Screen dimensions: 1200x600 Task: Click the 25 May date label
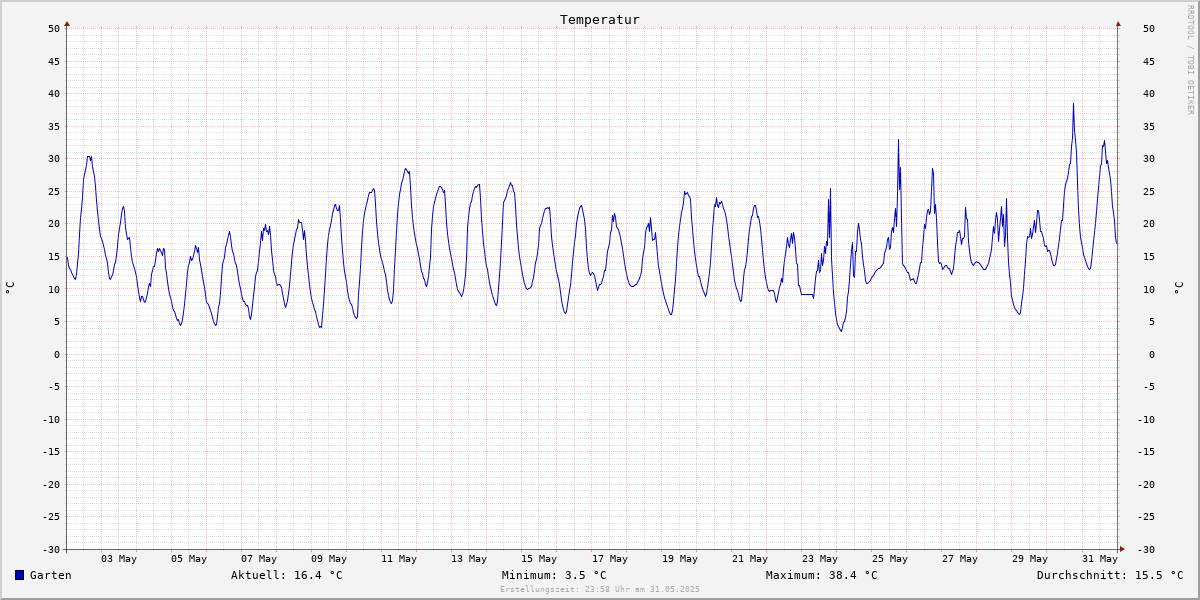click(x=890, y=558)
